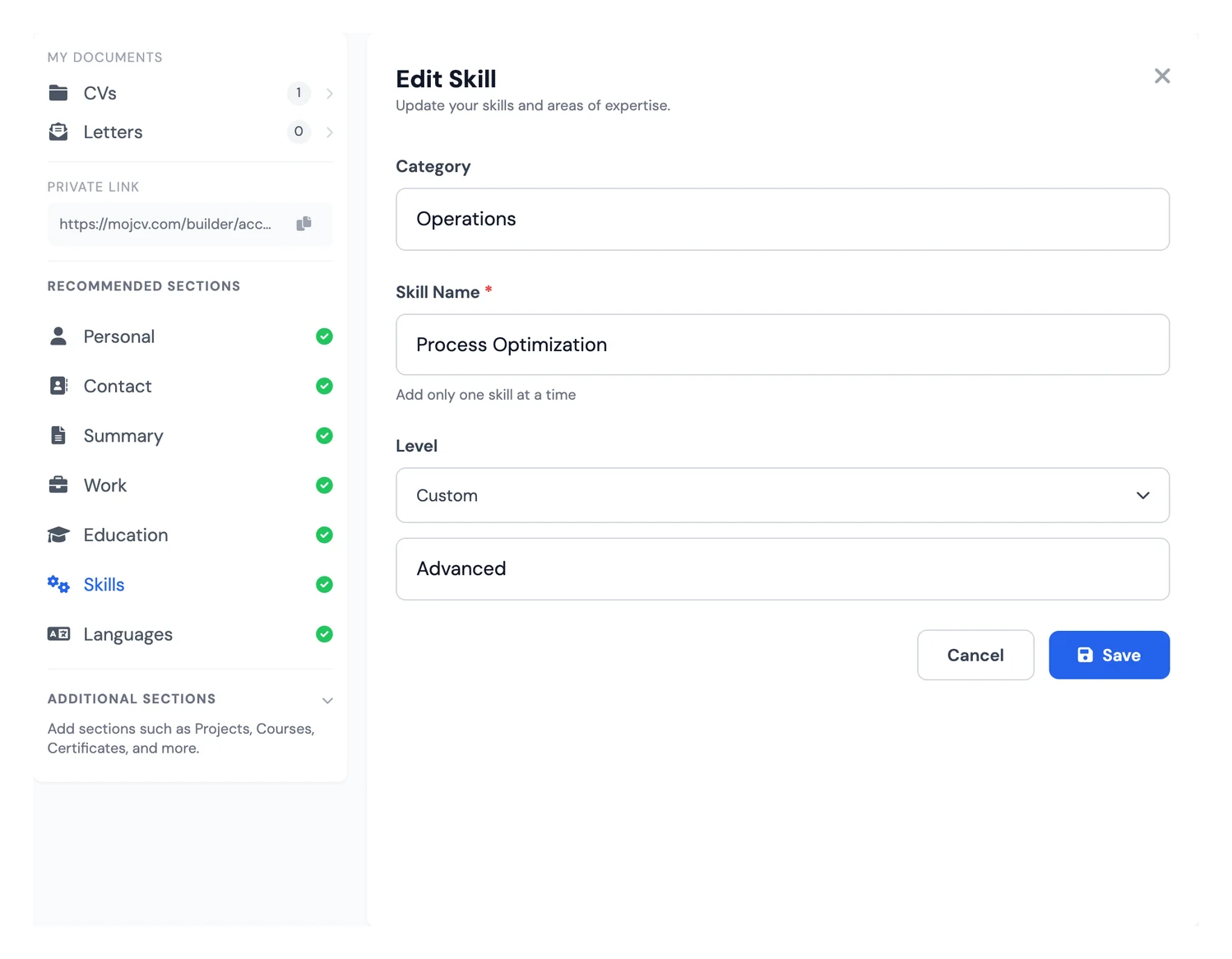Click the Letters envelope icon

58,132
